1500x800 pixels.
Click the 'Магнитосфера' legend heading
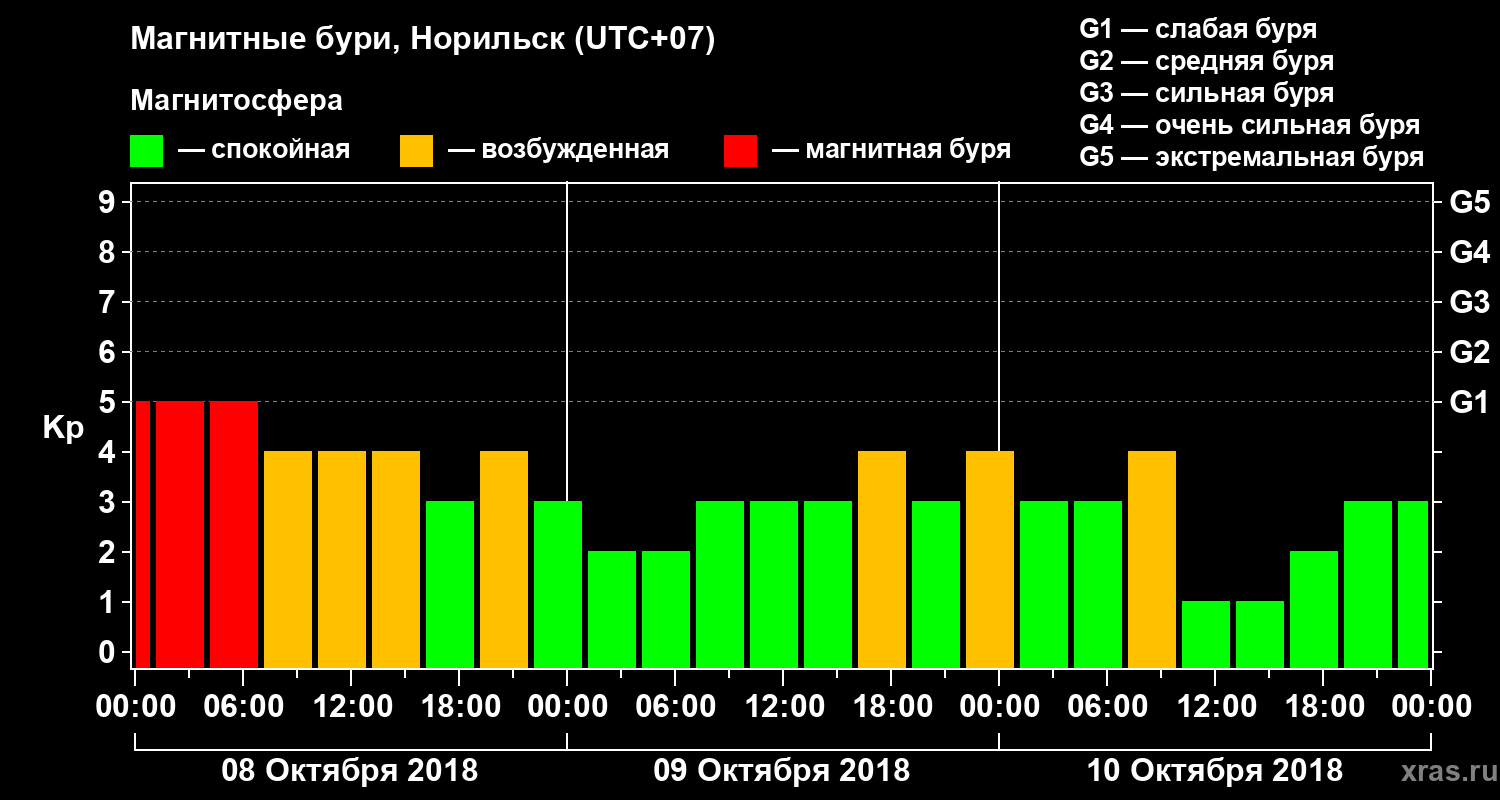[x=237, y=101]
